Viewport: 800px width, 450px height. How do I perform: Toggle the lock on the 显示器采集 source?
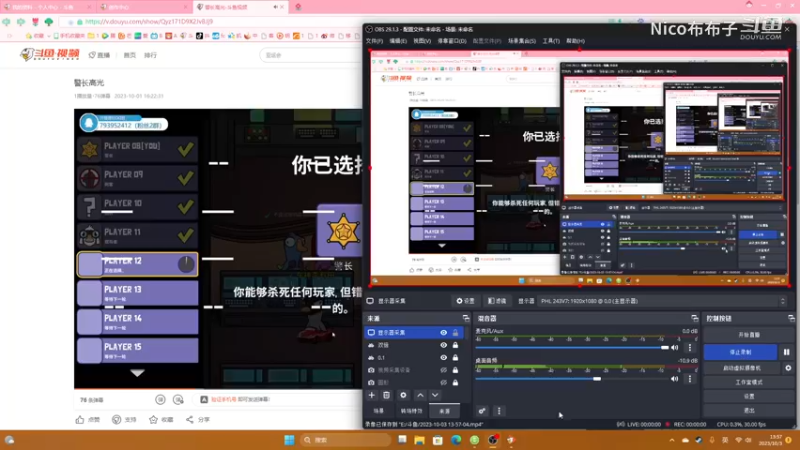tap(455, 333)
